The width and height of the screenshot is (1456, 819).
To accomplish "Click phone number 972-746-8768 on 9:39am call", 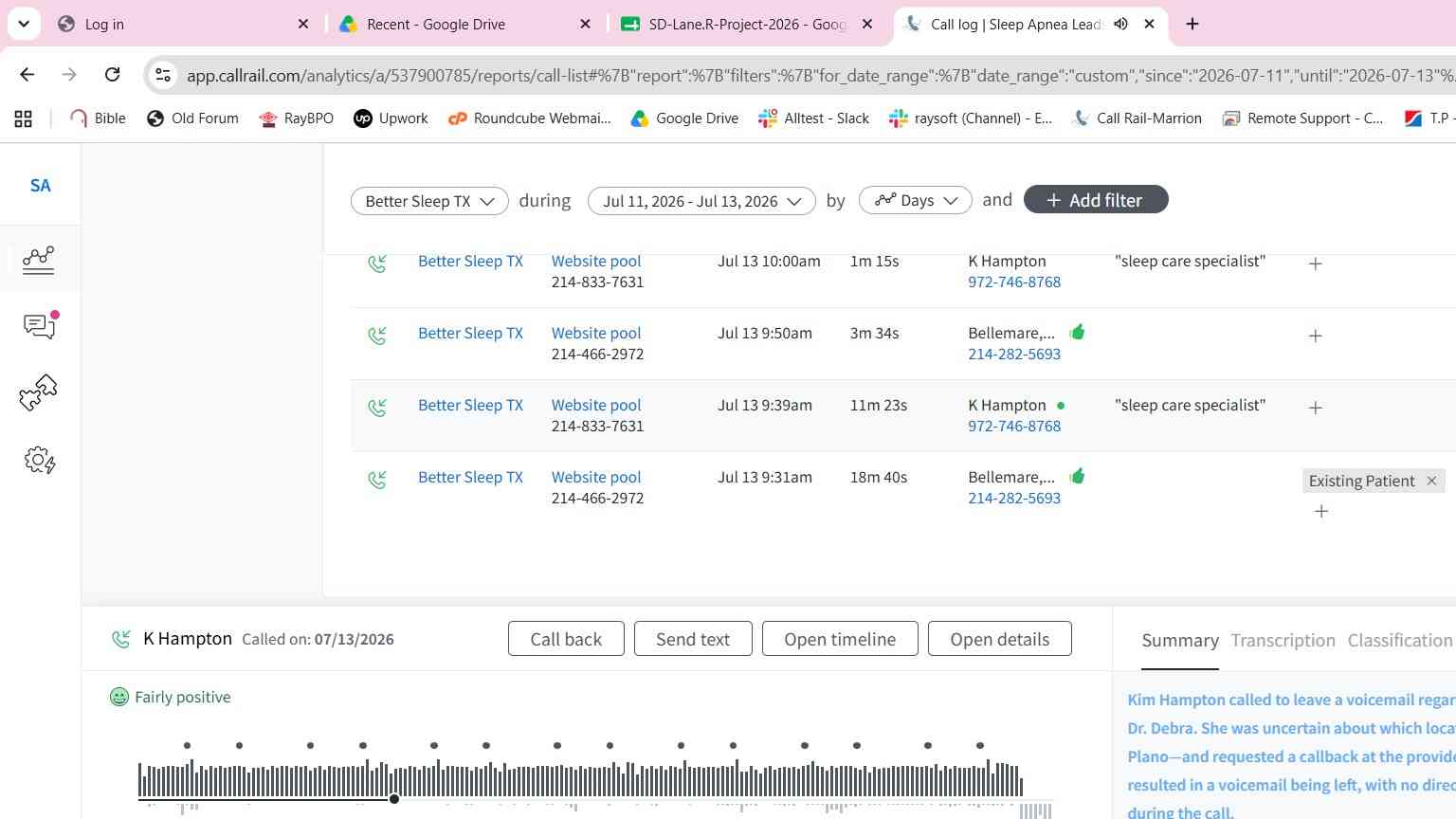I will (x=1014, y=426).
